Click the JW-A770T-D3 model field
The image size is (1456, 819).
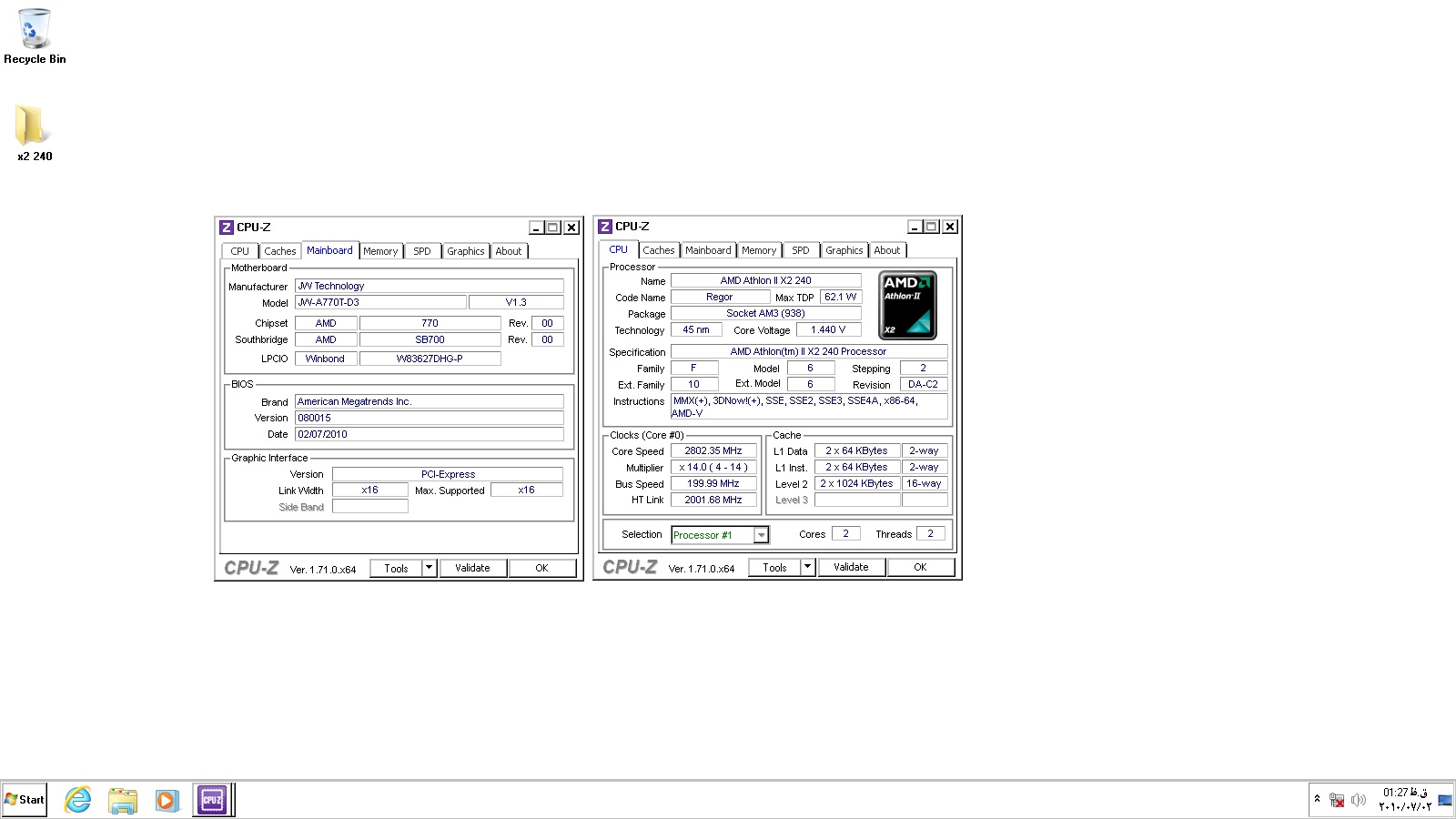coord(380,302)
